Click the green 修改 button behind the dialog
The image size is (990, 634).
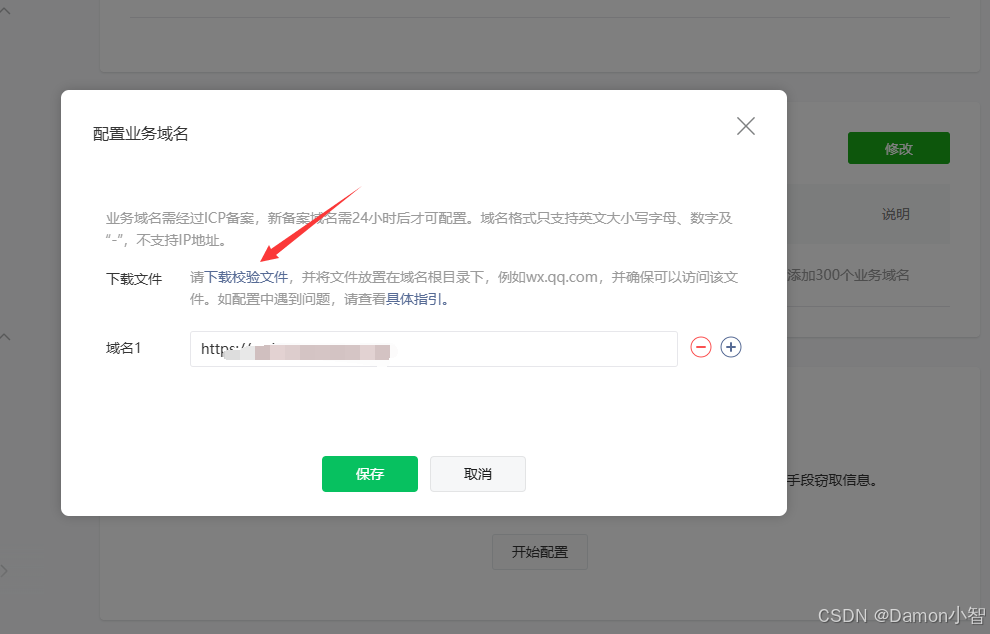[x=898, y=148]
